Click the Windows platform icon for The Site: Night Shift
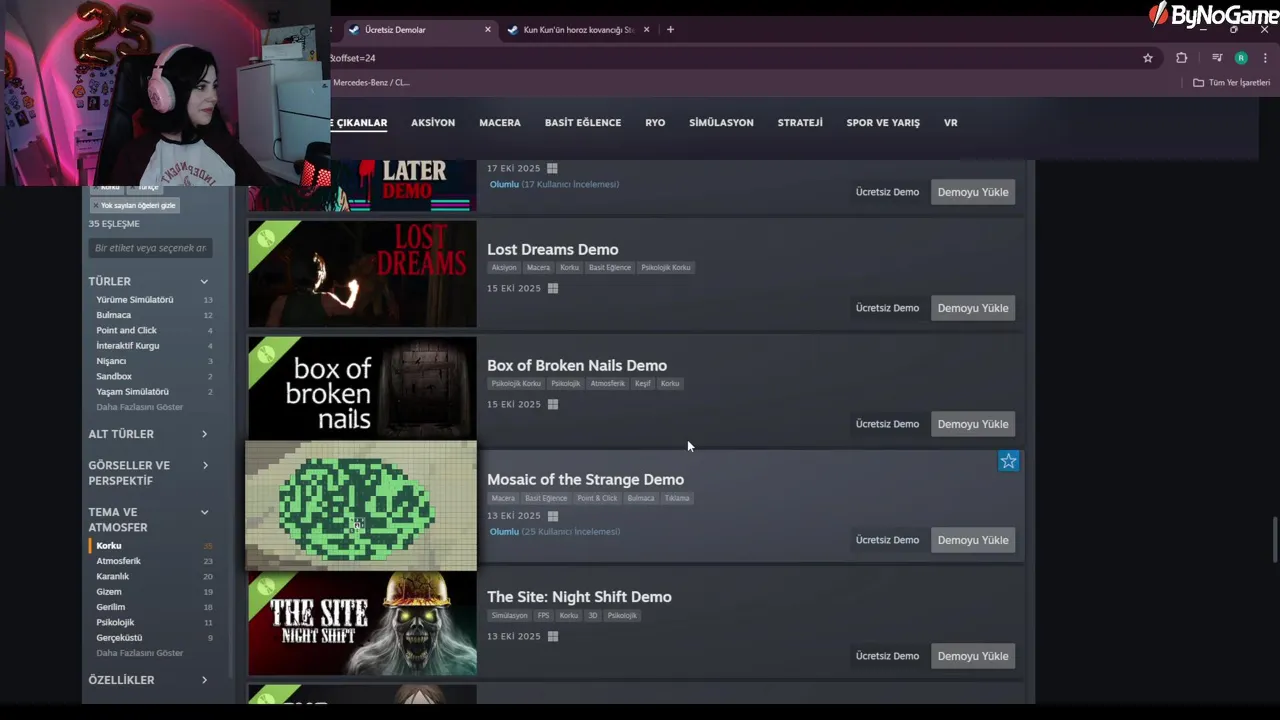This screenshot has width=1280, height=720. tap(552, 636)
